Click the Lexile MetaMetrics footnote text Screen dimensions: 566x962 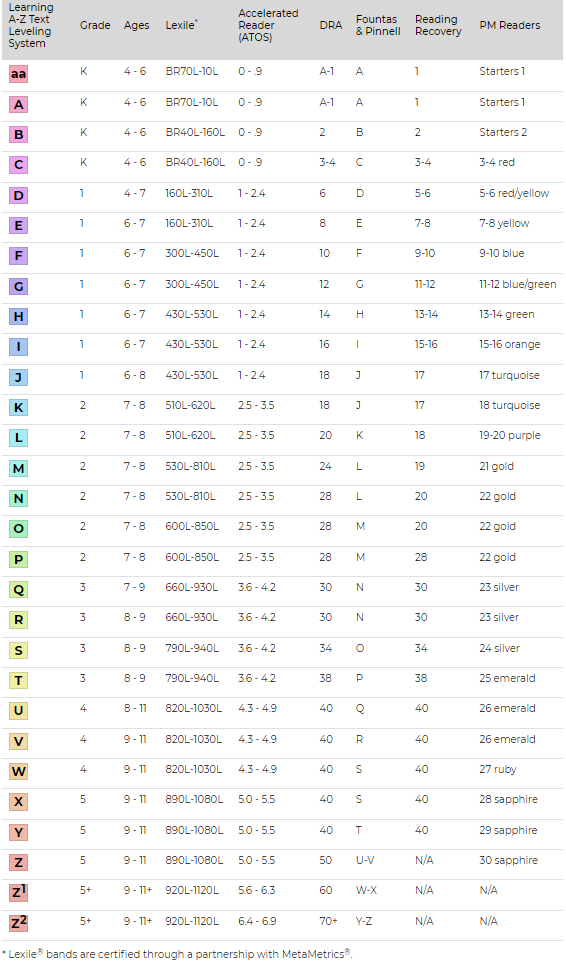pos(177,953)
